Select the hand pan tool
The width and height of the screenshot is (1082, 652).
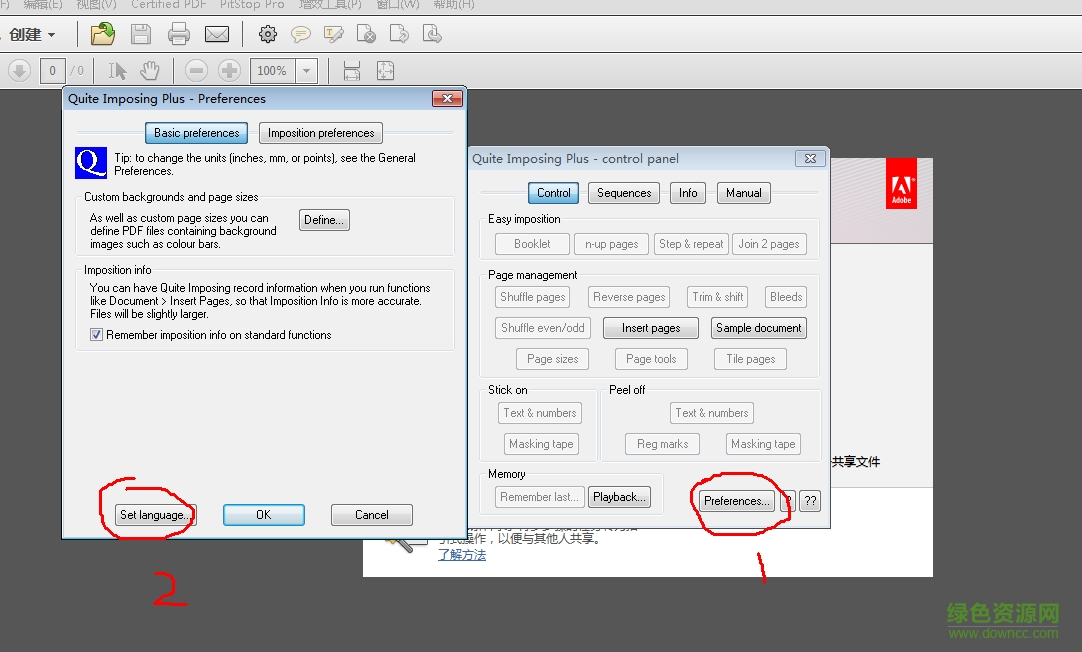(150, 70)
